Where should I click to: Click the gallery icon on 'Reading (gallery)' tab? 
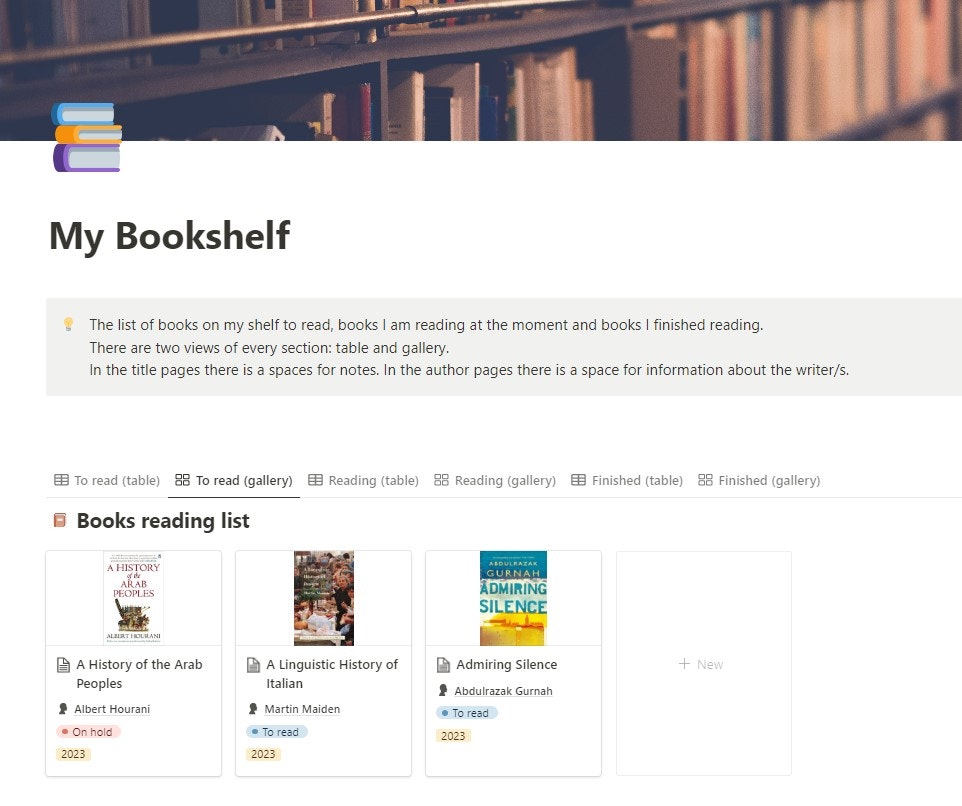tap(441, 480)
